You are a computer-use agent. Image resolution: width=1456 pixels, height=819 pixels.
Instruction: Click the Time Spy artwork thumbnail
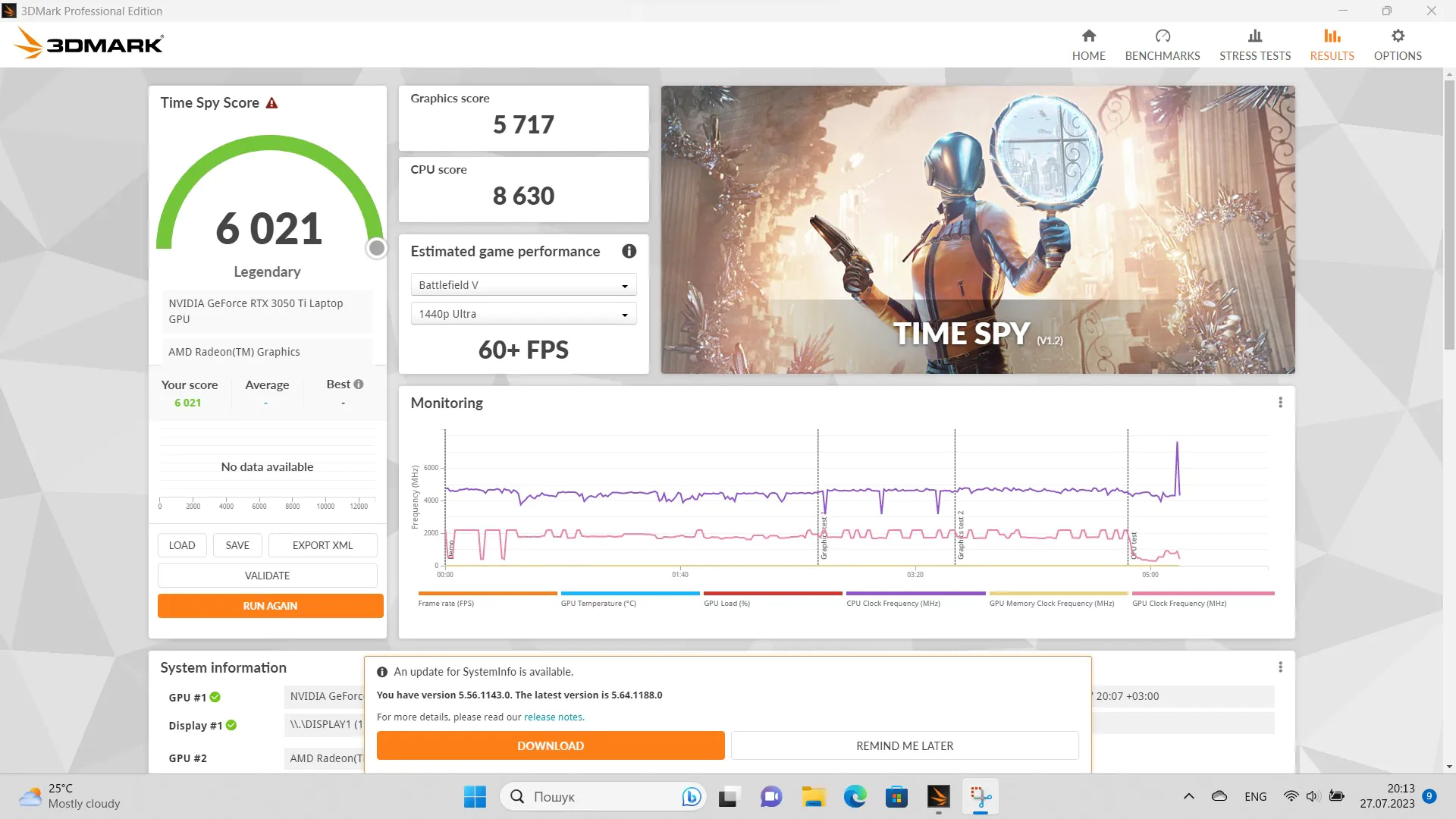[977, 230]
